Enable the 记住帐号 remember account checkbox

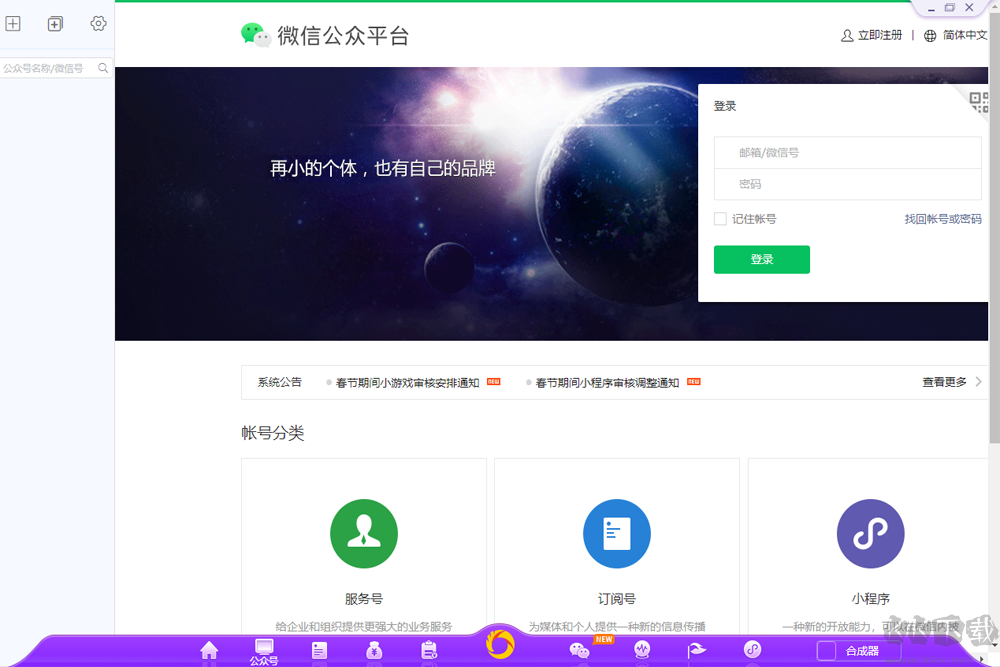[x=720, y=218]
